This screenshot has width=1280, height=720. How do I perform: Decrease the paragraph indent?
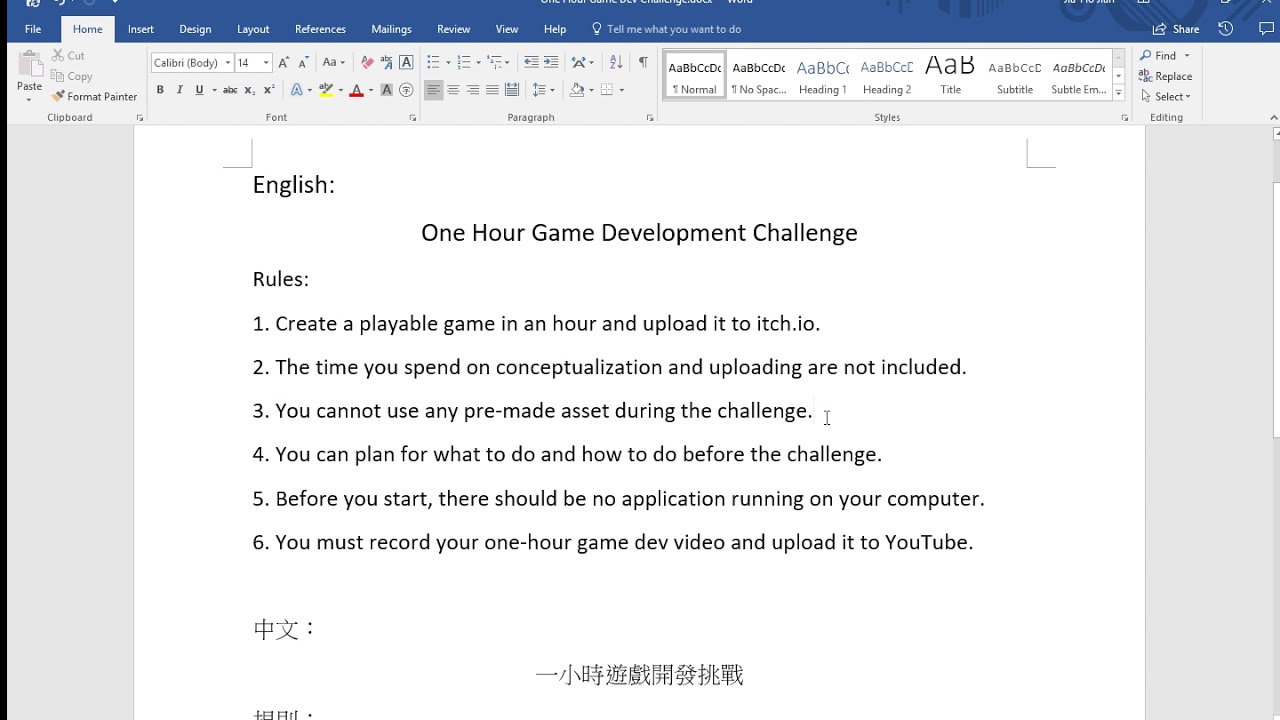point(531,62)
